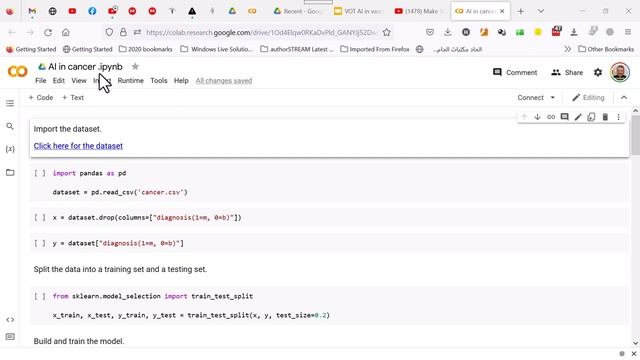Open the View menu
This screenshot has width=640, height=360.
pyautogui.click(x=79, y=81)
